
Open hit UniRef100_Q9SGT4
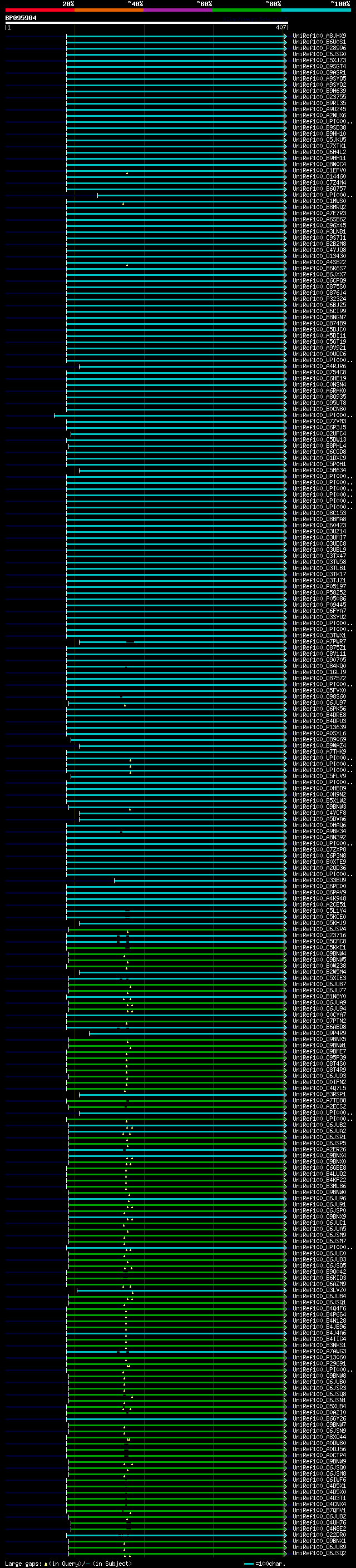click(319, 66)
